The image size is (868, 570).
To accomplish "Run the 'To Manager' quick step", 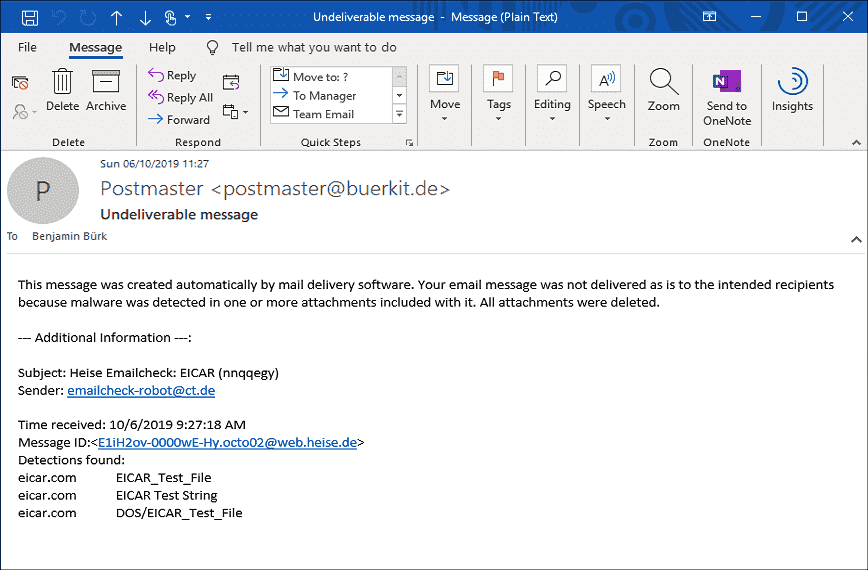I will point(331,95).
